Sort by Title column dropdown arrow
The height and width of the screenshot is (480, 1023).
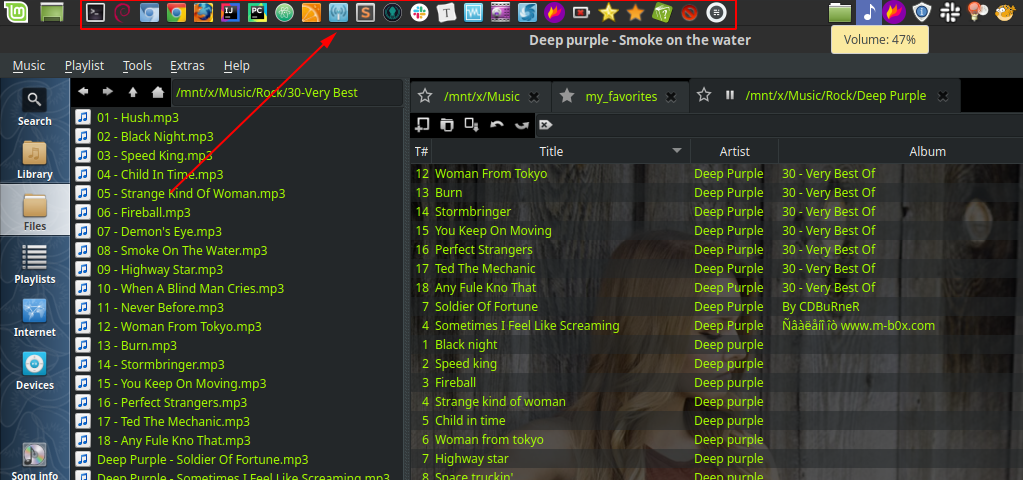click(x=679, y=151)
